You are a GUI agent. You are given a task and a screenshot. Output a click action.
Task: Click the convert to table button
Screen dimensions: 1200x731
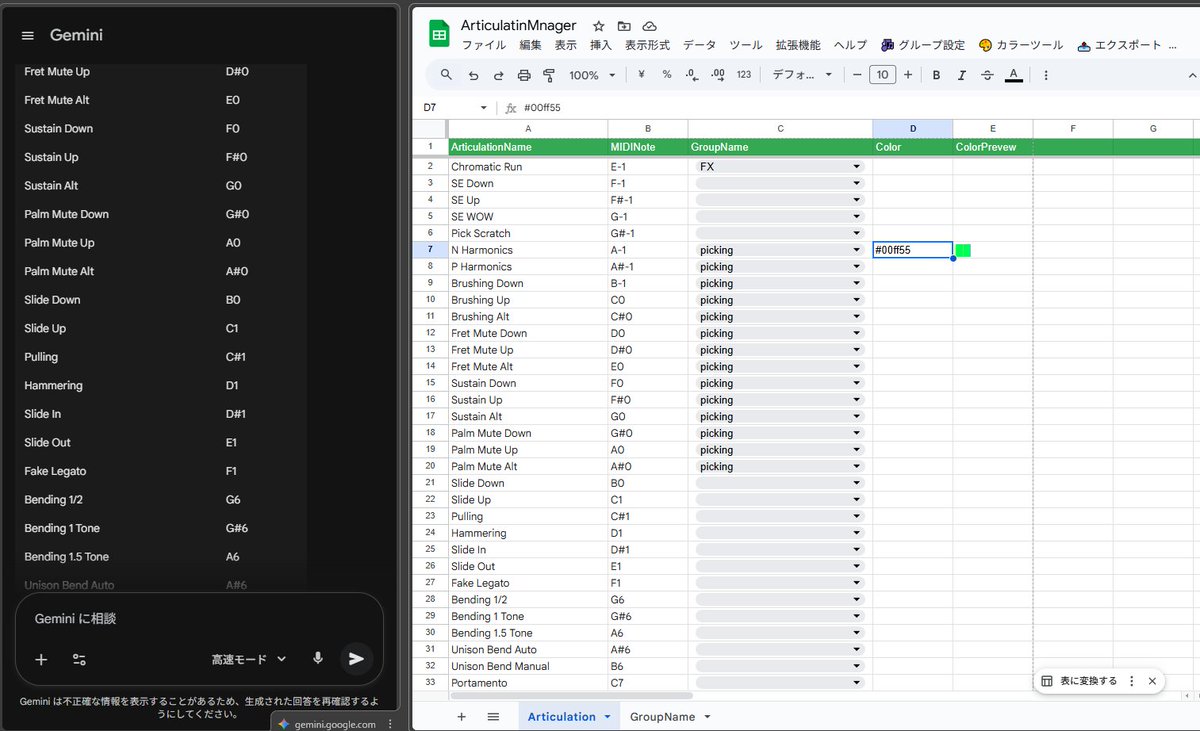(1080, 681)
